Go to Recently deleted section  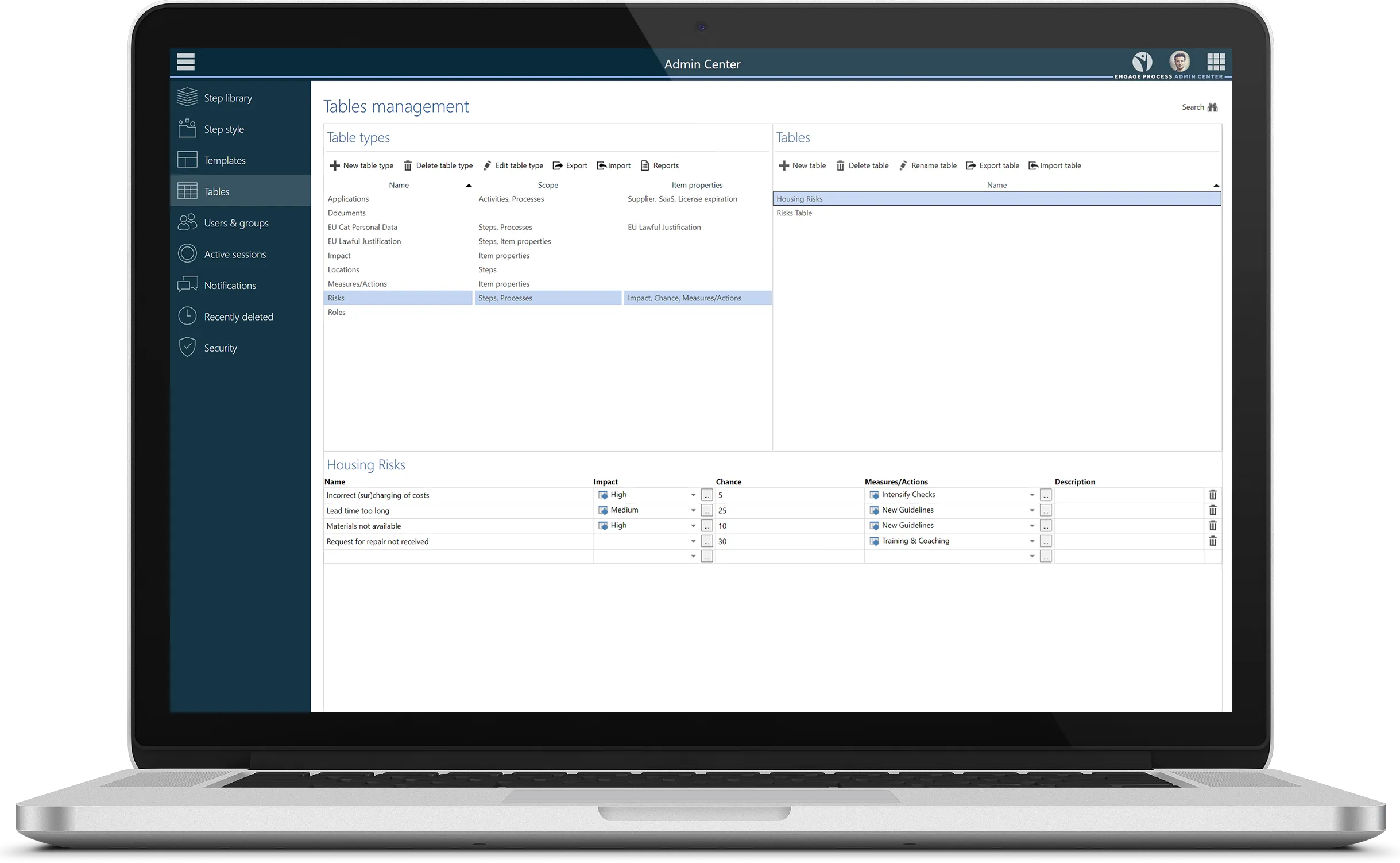point(238,317)
